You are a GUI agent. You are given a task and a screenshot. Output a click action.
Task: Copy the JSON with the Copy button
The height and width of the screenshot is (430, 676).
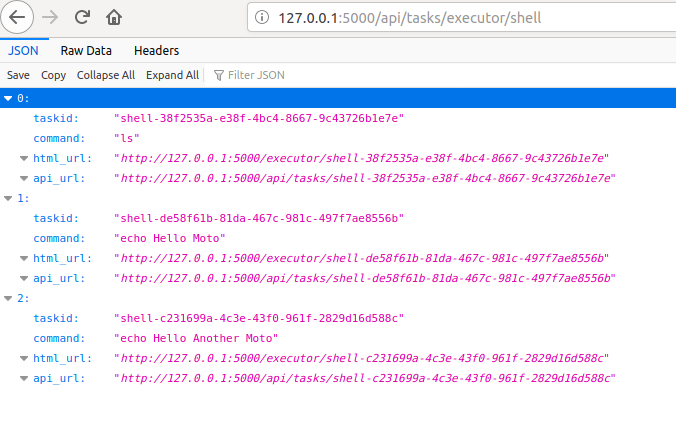[53, 75]
